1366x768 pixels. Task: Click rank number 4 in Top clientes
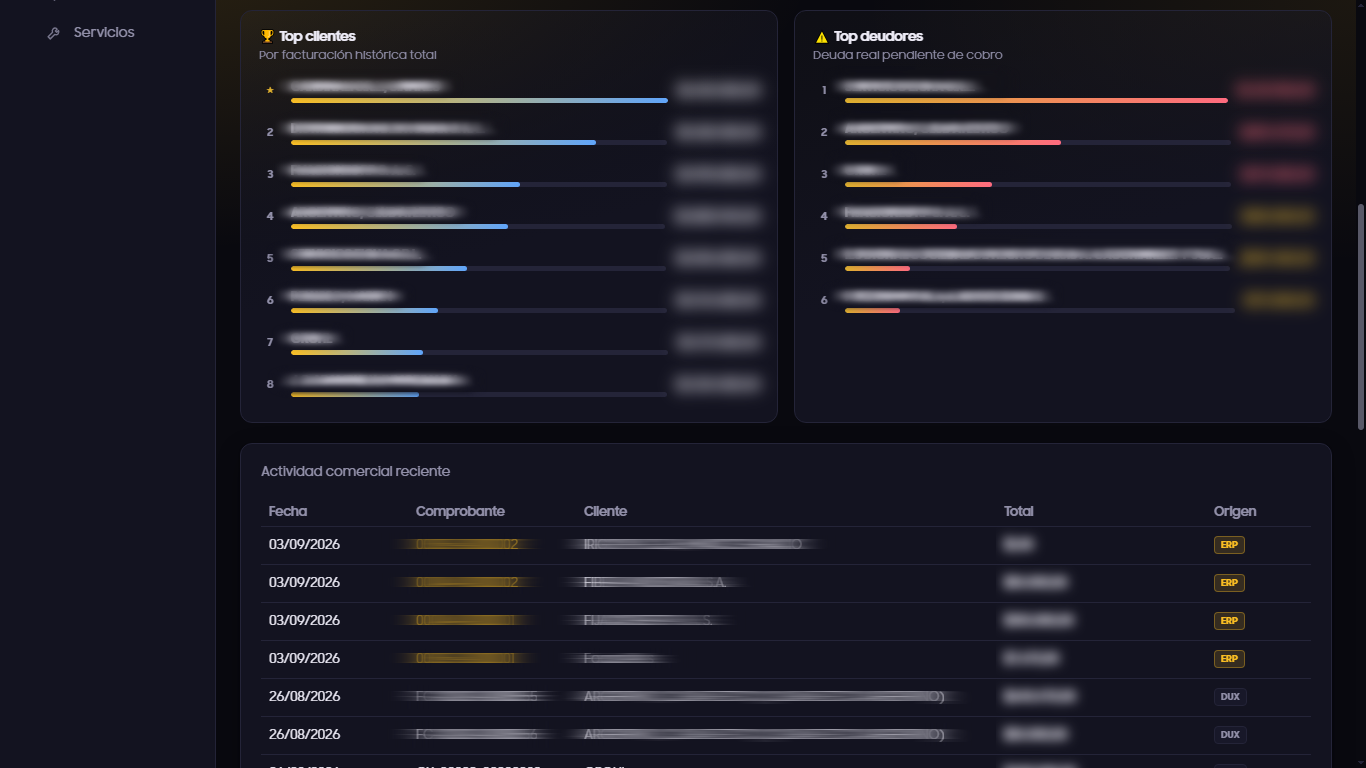(270, 216)
